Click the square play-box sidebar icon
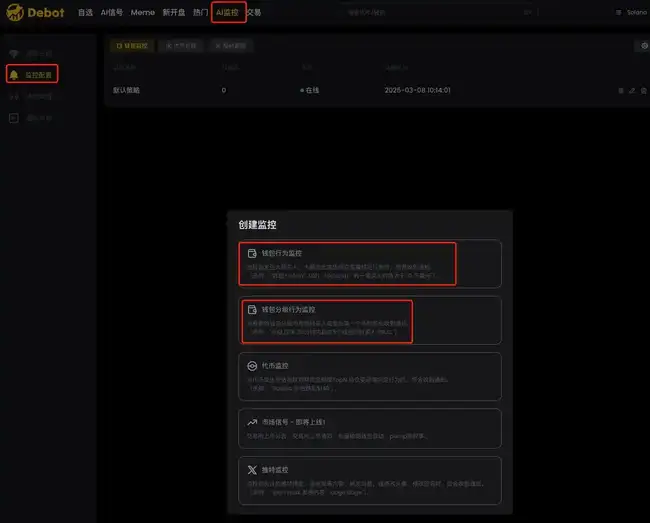 [14, 118]
